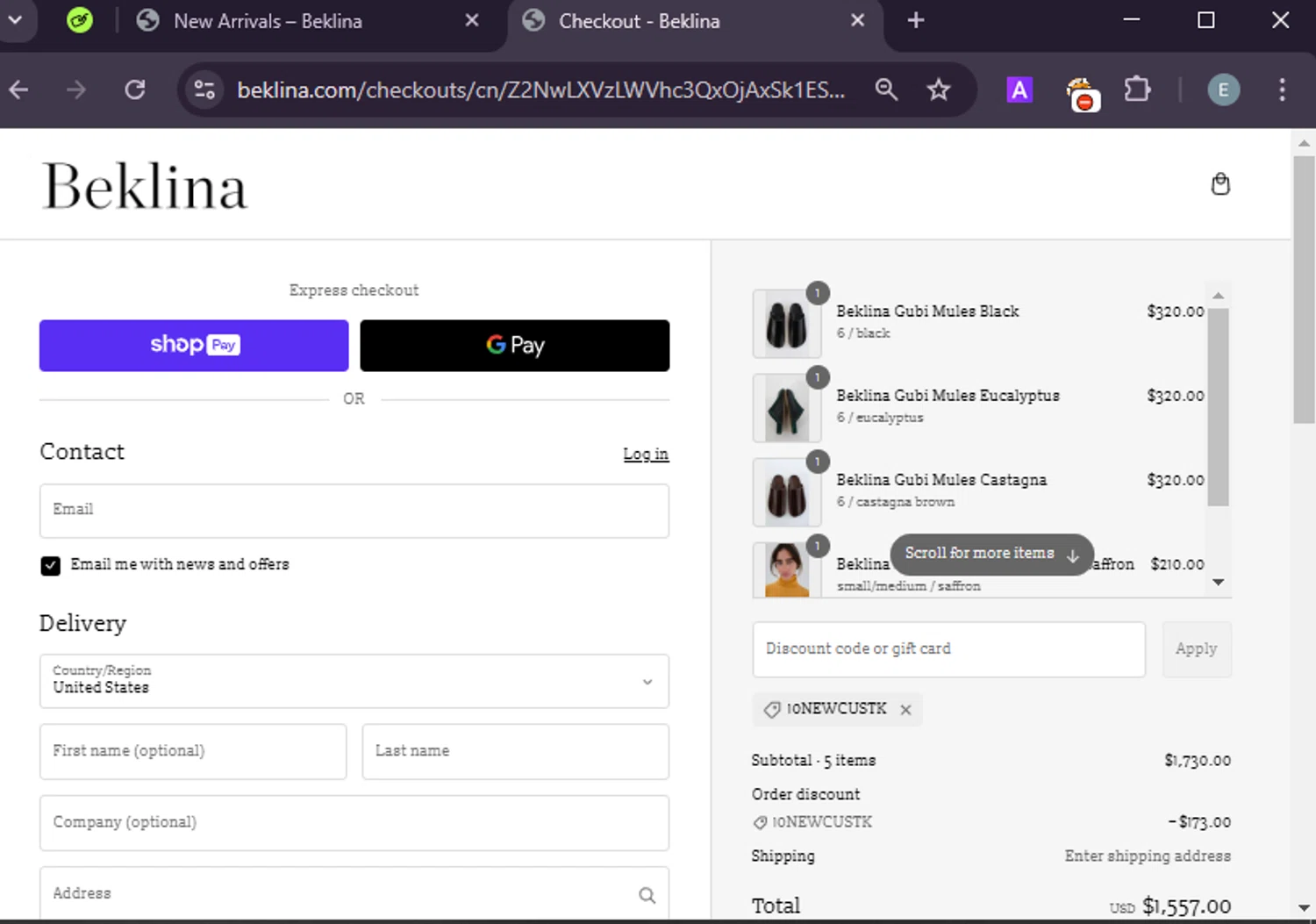Viewport: 1316px width, 924px height.
Task: Click the -$173.00 discount amount
Action: click(1199, 822)
